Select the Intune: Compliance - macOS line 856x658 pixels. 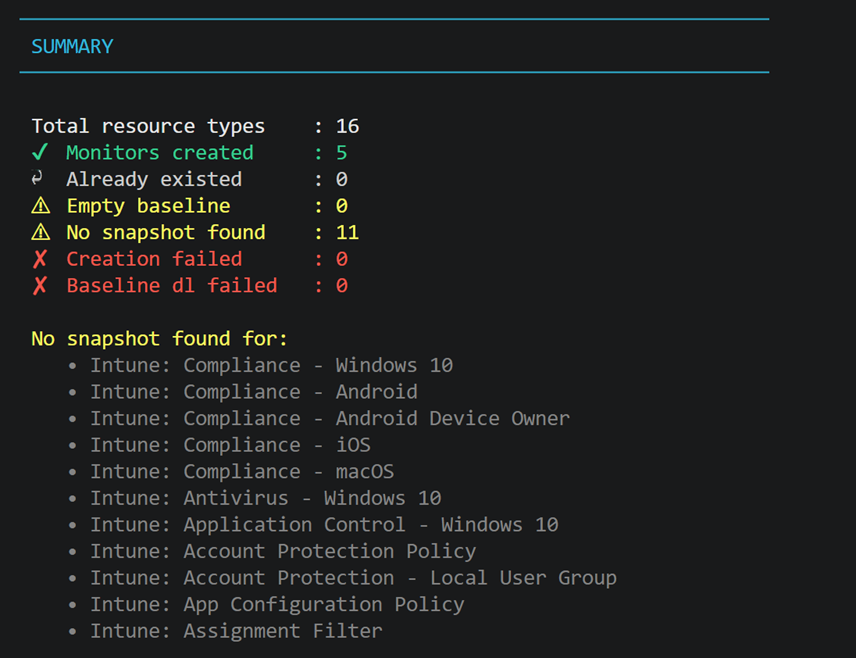(242, 471)
